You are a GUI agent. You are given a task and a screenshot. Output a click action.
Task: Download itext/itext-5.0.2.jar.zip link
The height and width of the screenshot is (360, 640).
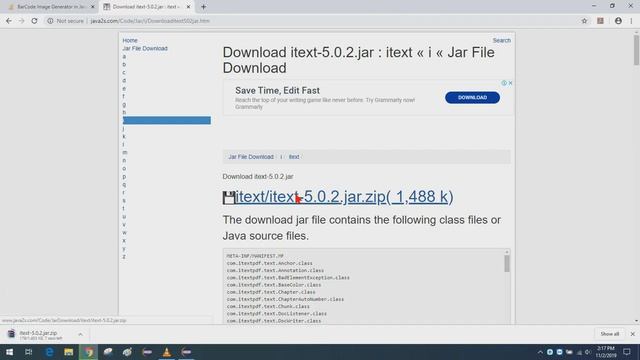[x=344, y=197]
